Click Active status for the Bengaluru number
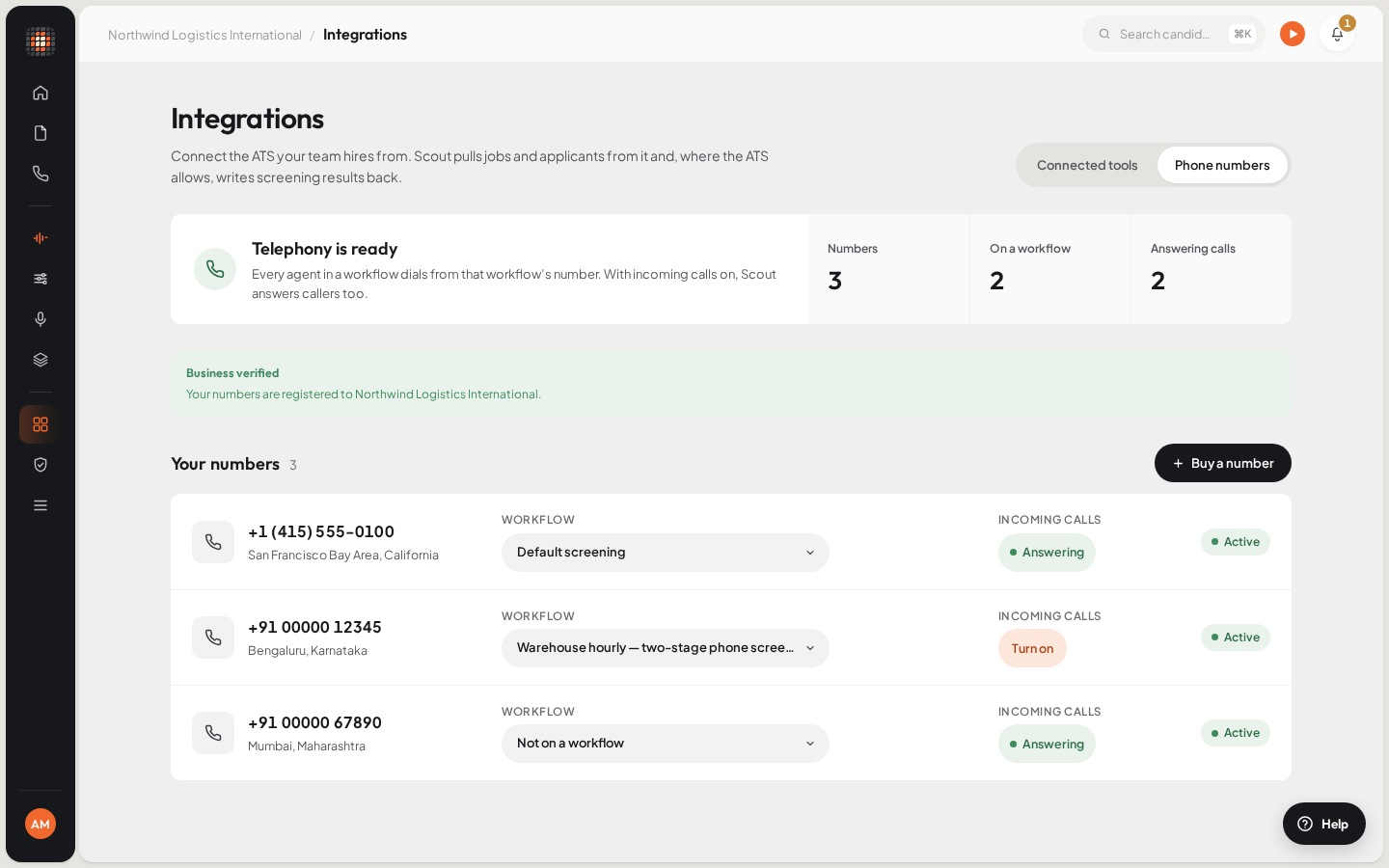1389x868 pixels. coord(1236,637)
